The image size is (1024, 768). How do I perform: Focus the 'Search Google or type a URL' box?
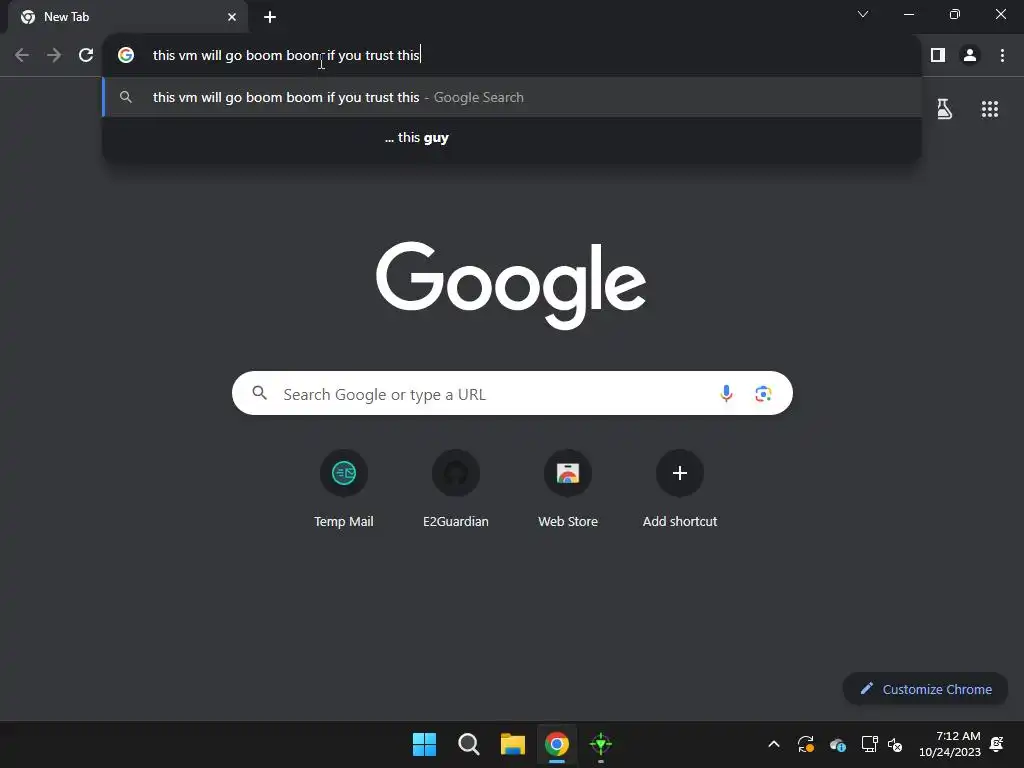[x=512, y=393]
